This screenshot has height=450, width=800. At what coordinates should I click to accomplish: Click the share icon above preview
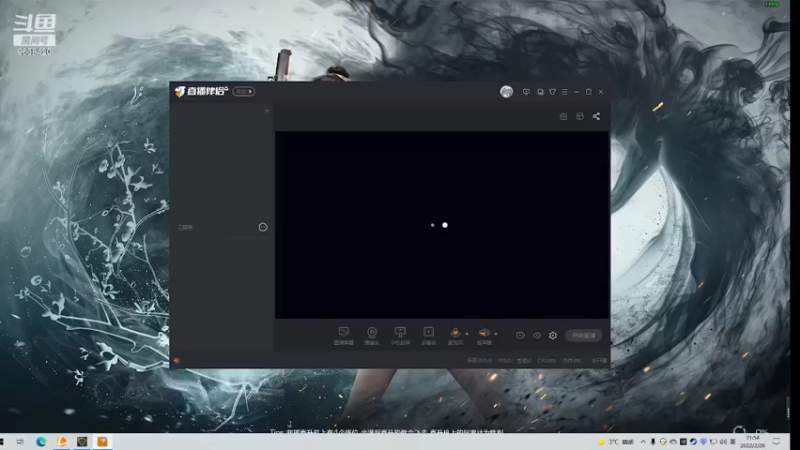click(596, 116)
